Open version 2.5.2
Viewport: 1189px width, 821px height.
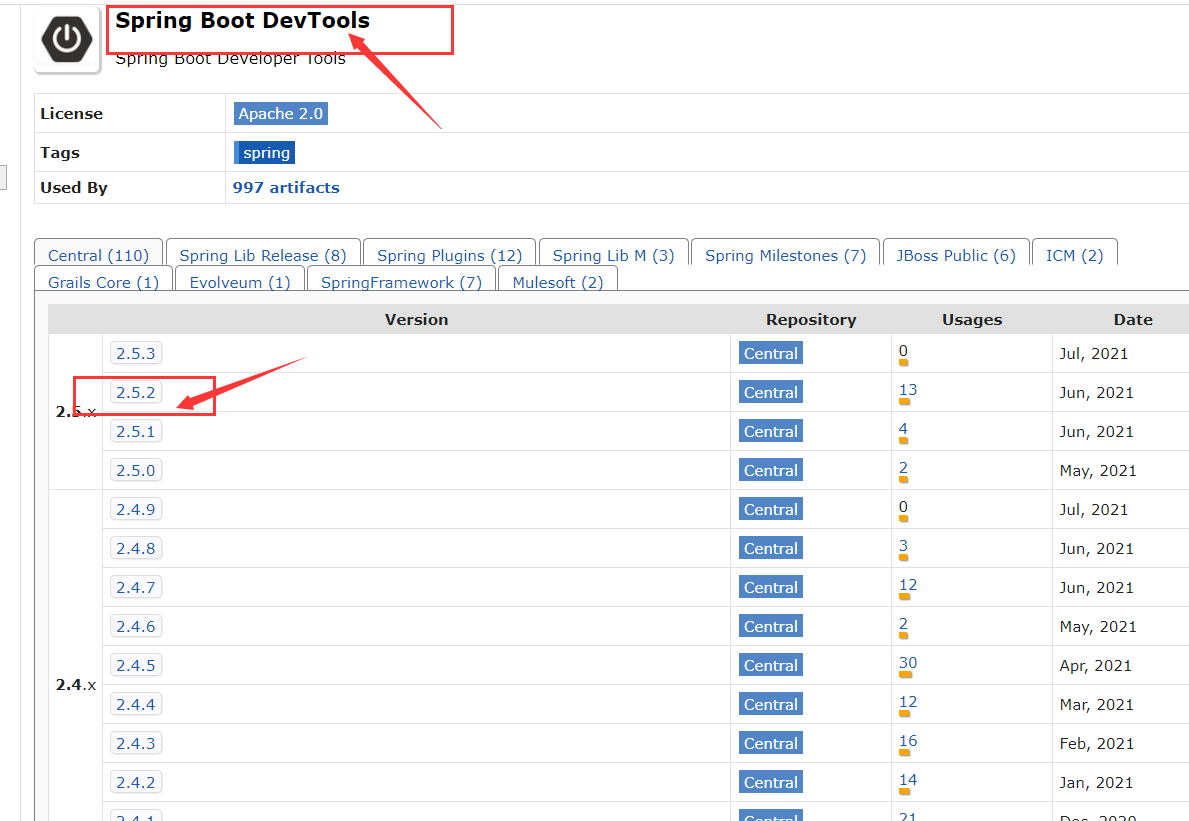click(136, 392)
